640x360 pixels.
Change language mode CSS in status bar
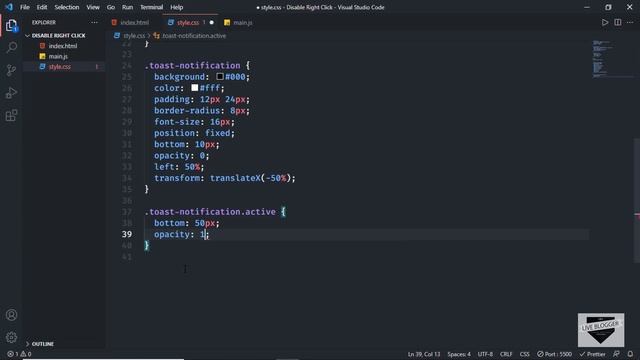(x=524, y=354)
